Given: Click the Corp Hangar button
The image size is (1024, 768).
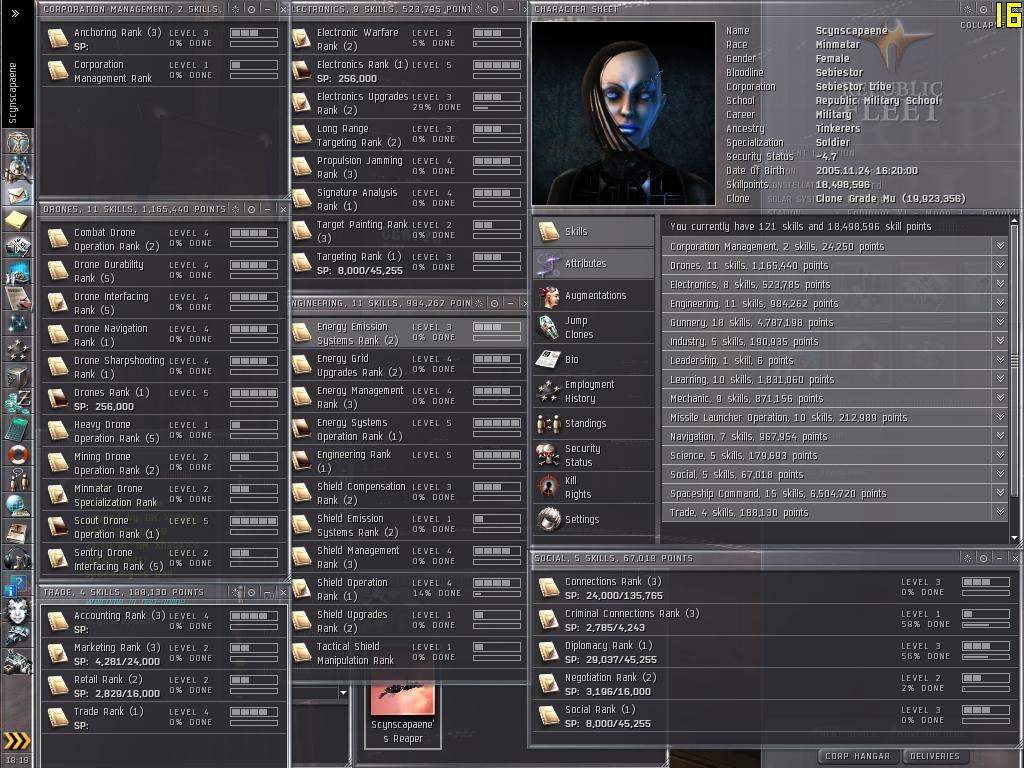Looking at the screenshot, I should click(857, 756).
